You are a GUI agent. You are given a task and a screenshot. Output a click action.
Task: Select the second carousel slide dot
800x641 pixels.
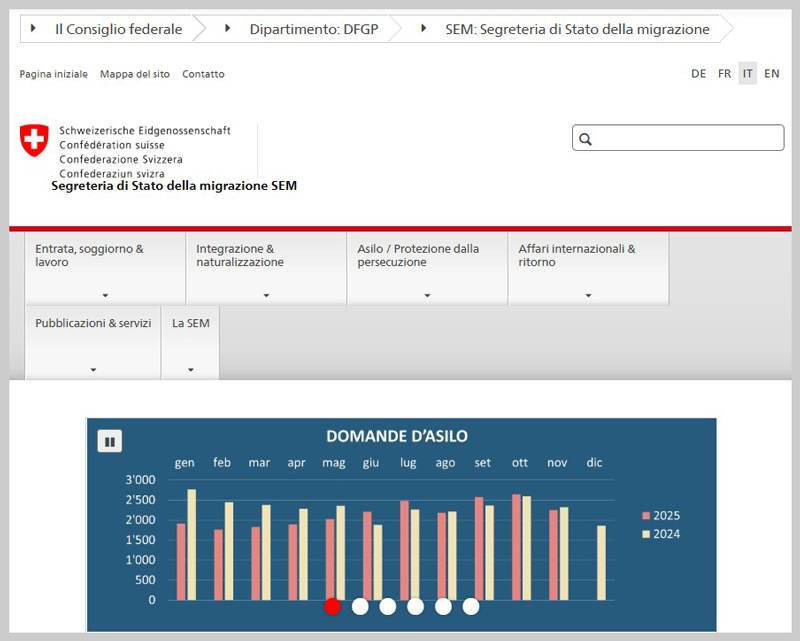click(x=360, y=606)
